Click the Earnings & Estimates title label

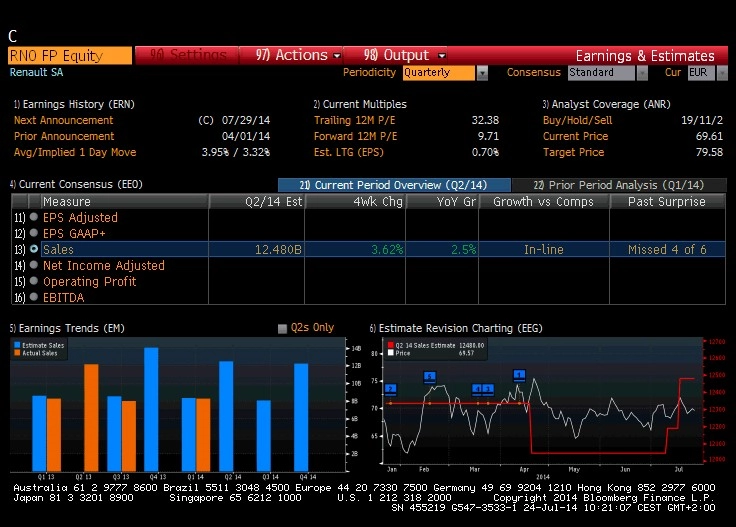pyautogui.click(x=645, y=56)
